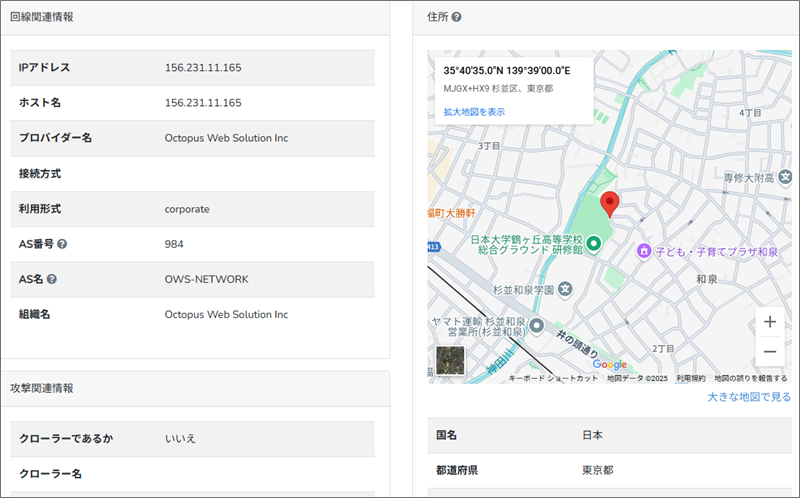The image size is (800, 498).
Task: Click the クローラーであるか value いいえ
Action: (180, 438)
